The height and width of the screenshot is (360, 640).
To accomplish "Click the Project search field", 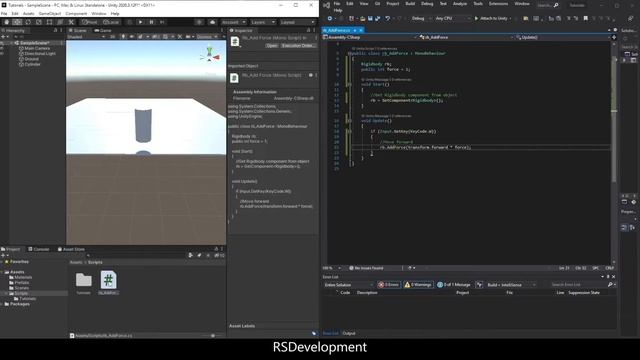I will point(136,256).
